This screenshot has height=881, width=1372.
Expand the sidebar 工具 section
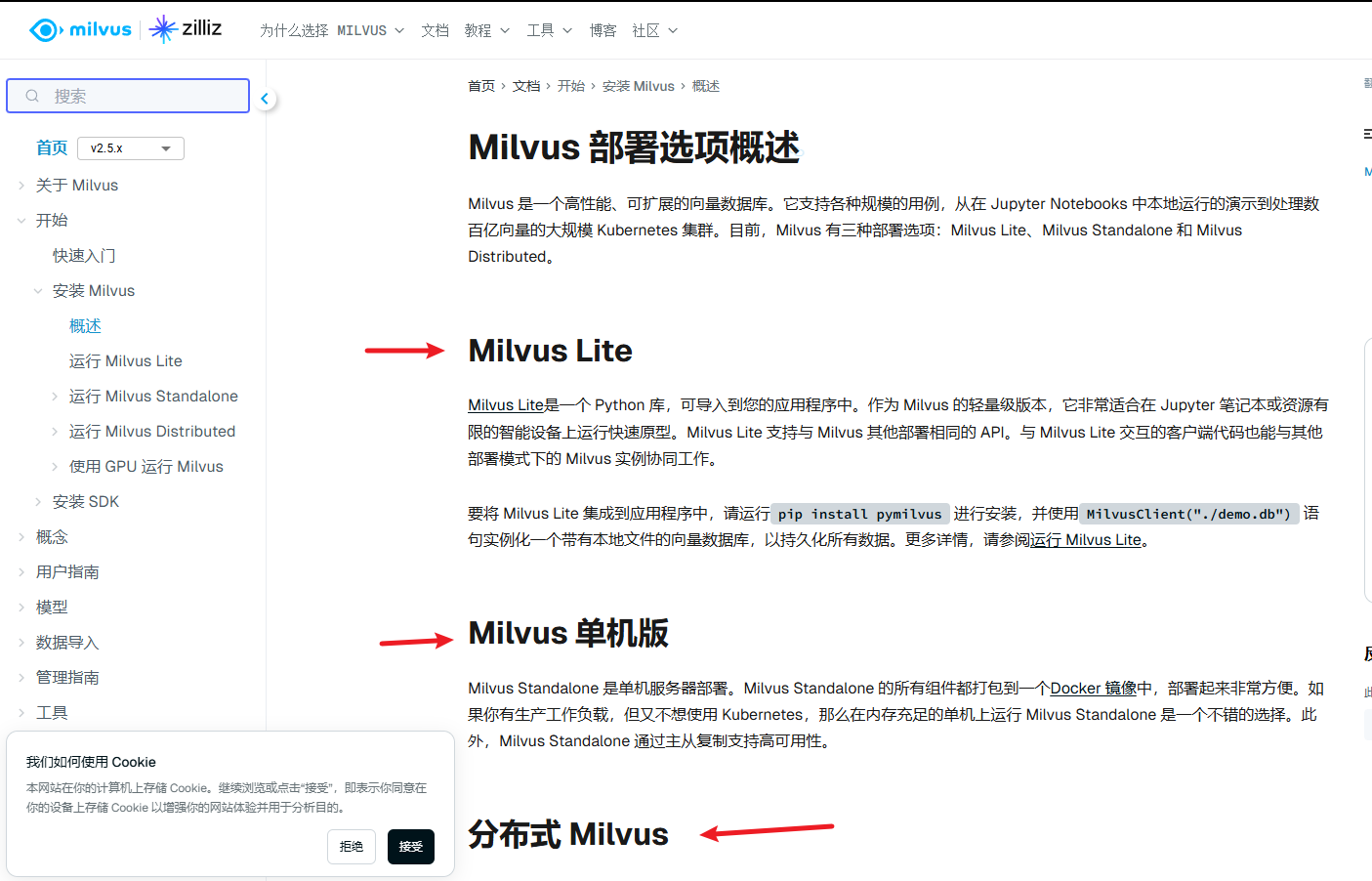click(21, 713)
